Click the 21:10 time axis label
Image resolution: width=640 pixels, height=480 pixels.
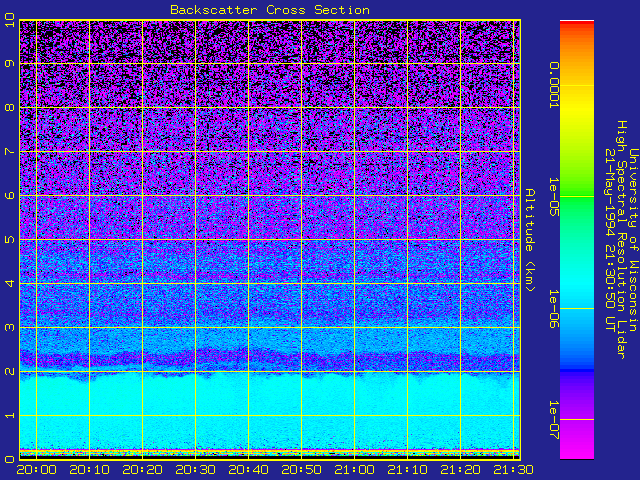click(x=407, y=470)
